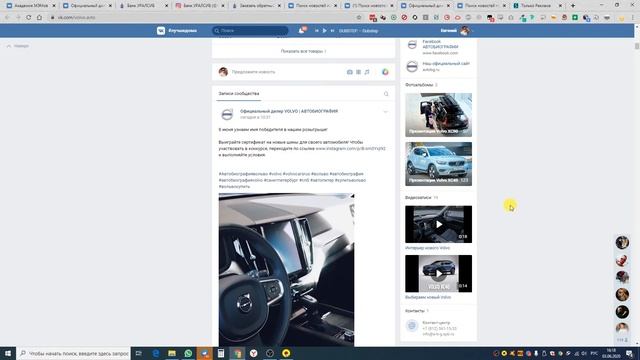
Task: Switch to the 'Только Реклама' browser tab
Action: point(536,6)
